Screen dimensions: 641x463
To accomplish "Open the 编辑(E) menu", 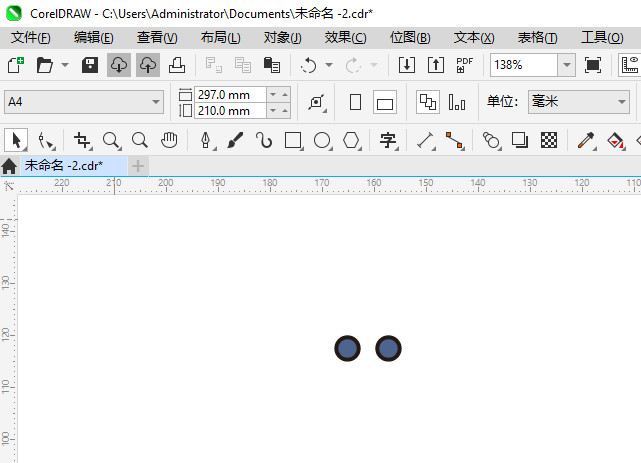I will point(94,38).
